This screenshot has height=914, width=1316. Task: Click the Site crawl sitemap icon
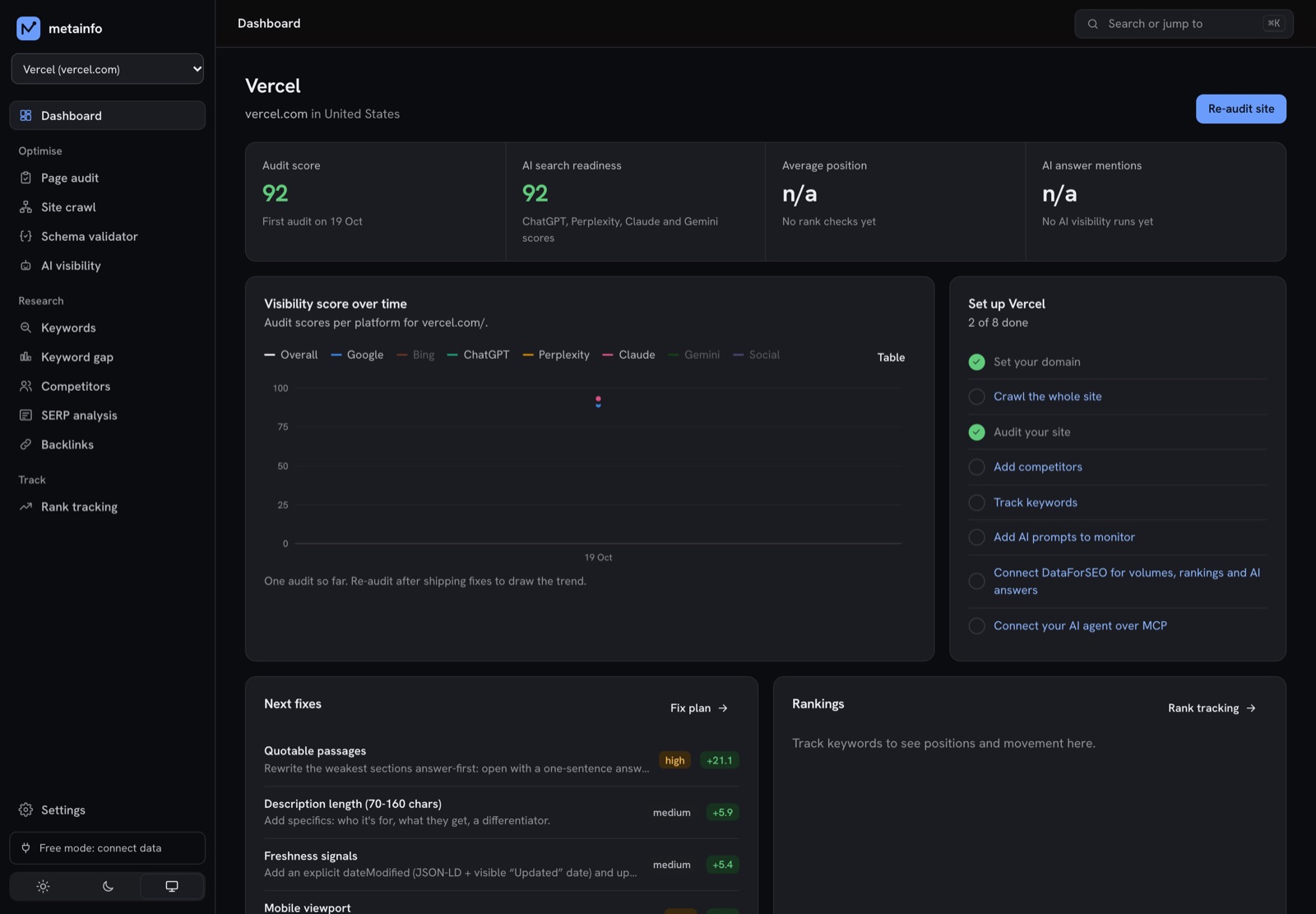tap(25, 207)
